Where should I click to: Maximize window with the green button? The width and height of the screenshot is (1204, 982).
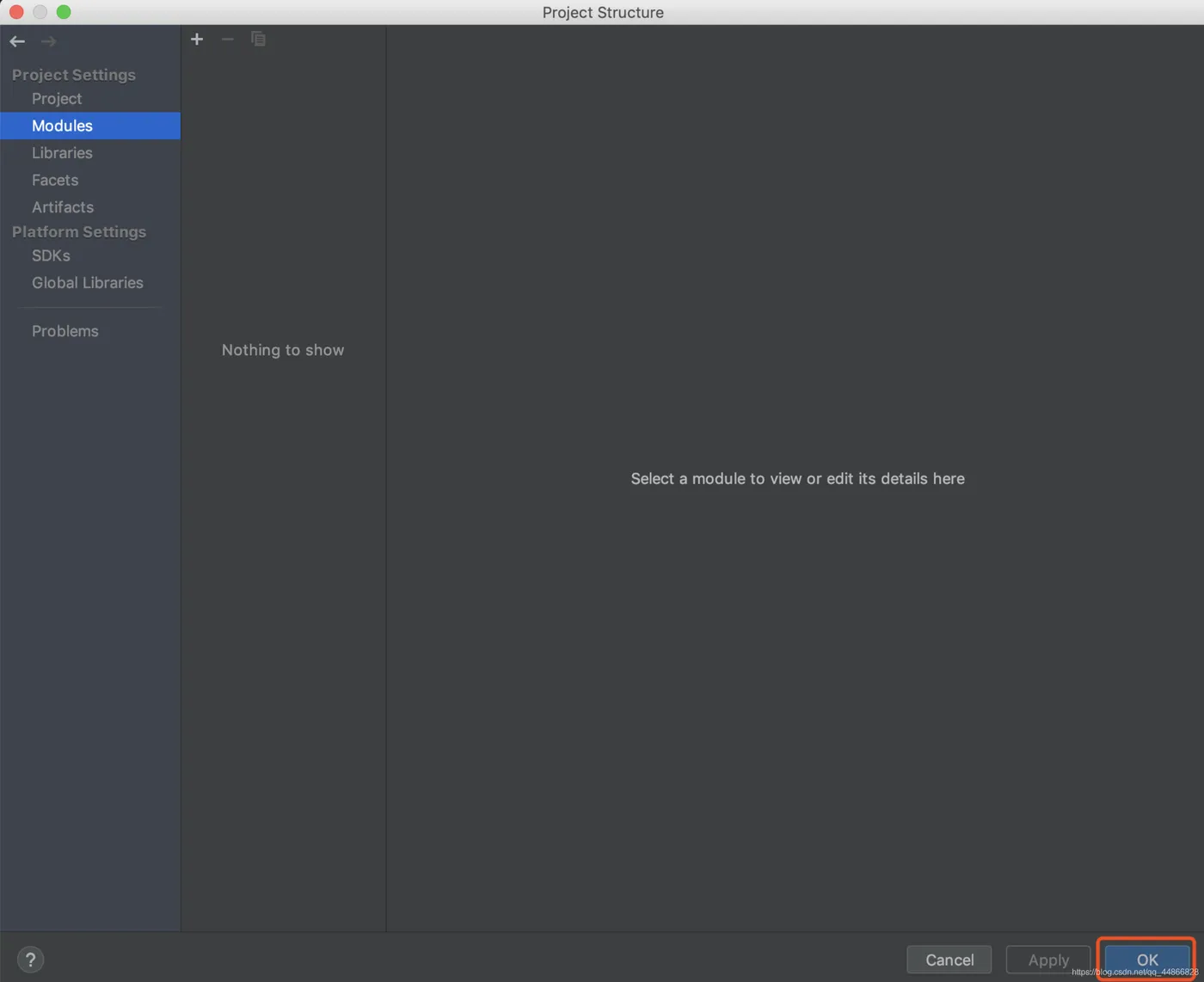click(x=64, y=12)
